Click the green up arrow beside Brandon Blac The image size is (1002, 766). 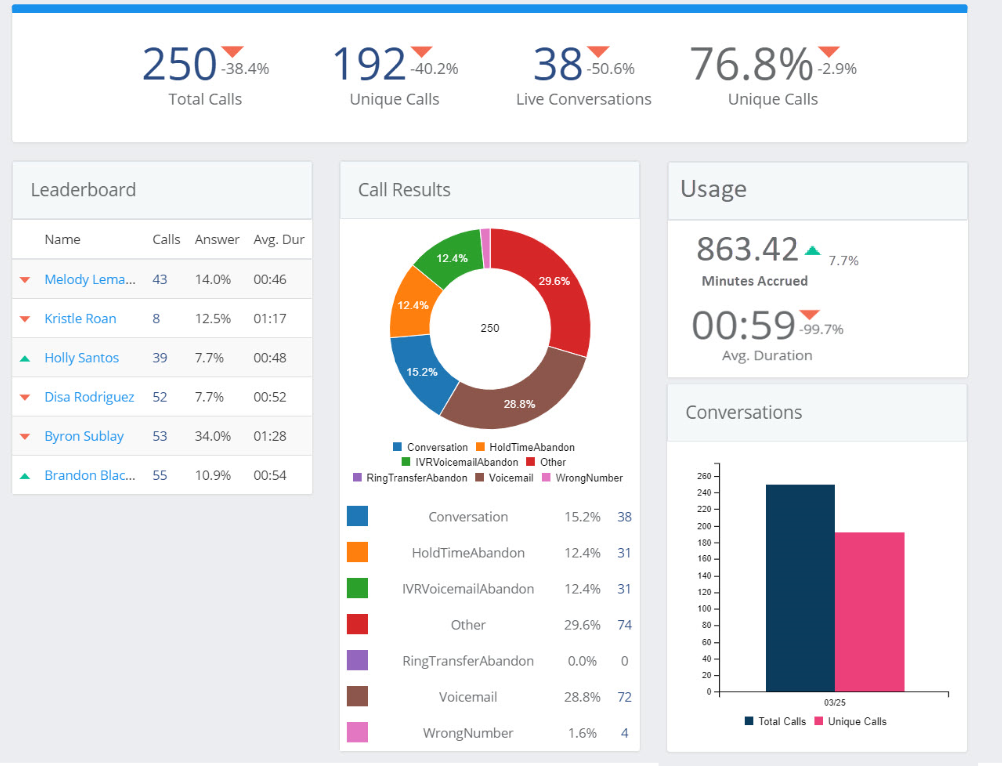25,476
